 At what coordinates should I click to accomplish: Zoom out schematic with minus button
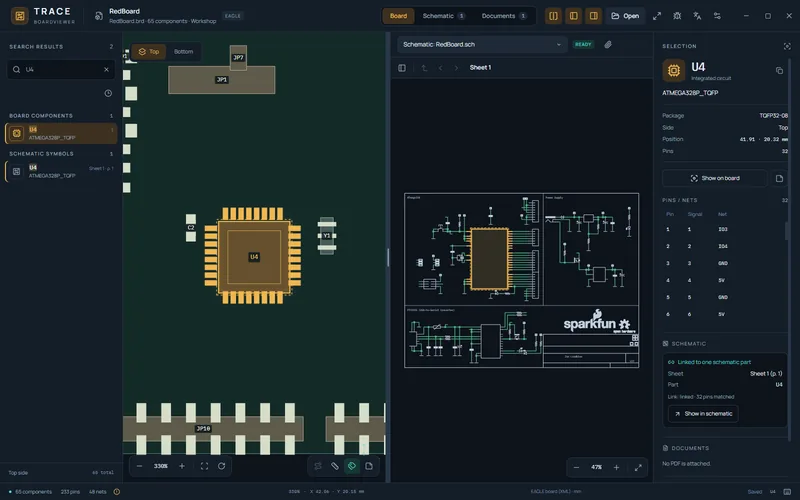[577, 467]
